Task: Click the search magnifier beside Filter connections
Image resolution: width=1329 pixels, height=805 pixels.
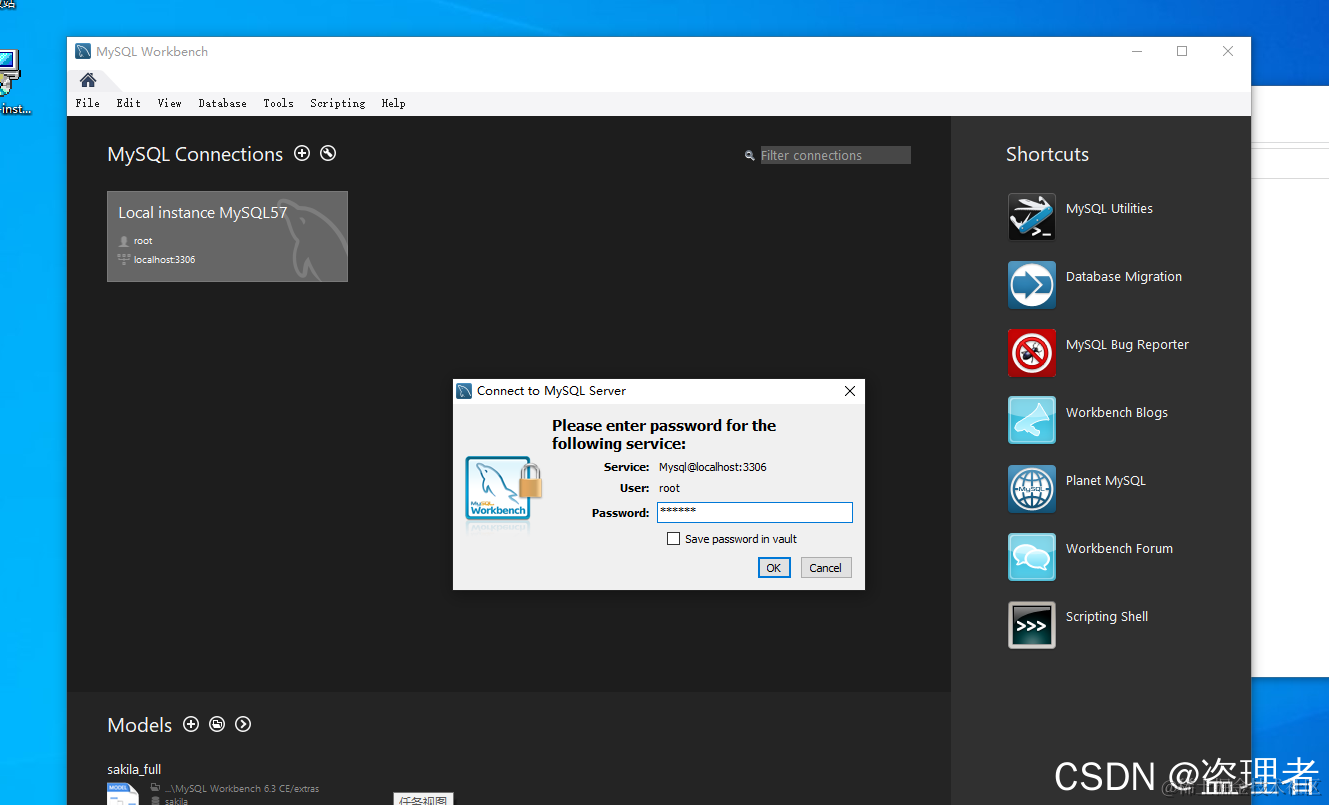Action: [749, 156]
